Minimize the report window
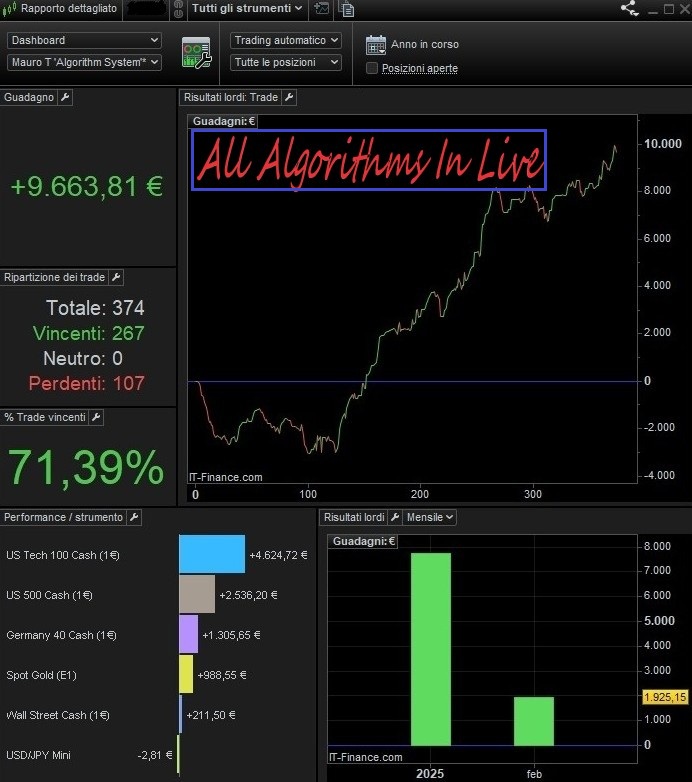This screenshot has height=782, width=692. click(x=653, y=10)
